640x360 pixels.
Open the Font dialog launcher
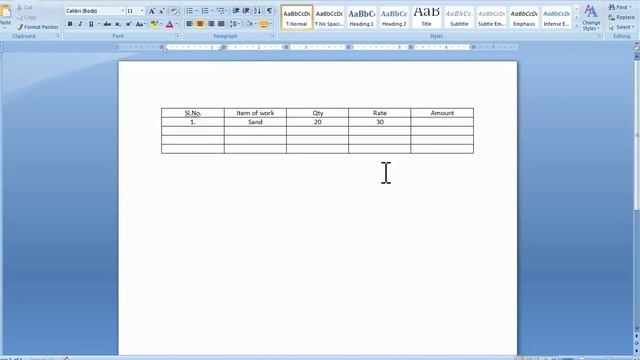pyautogui.click(x=177, y=36)
